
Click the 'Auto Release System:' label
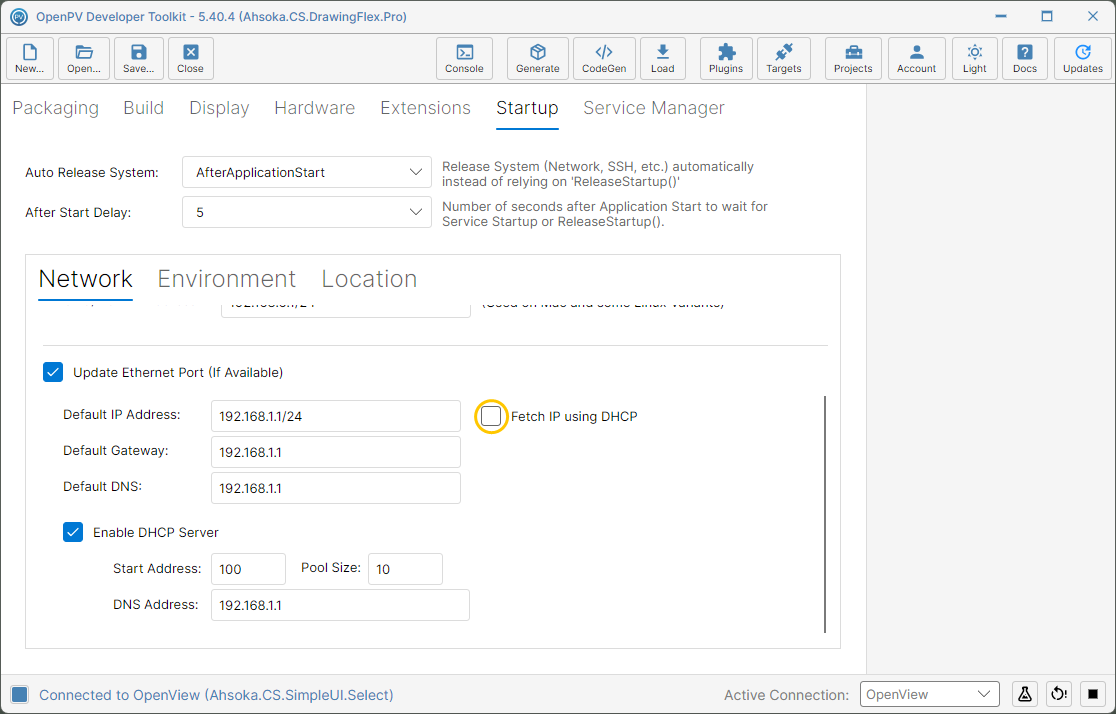click(92, 172)
